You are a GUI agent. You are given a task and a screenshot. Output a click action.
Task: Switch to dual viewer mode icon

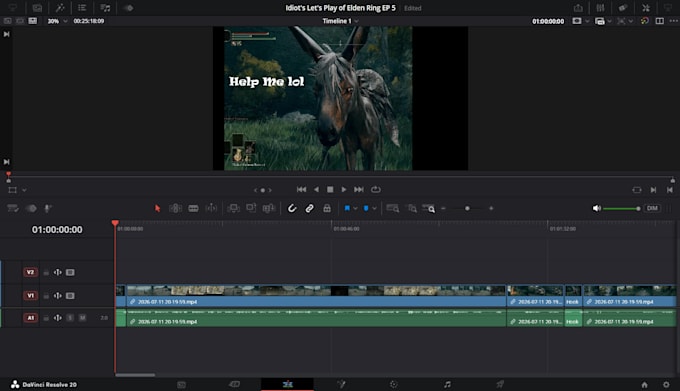pos(660,21)
